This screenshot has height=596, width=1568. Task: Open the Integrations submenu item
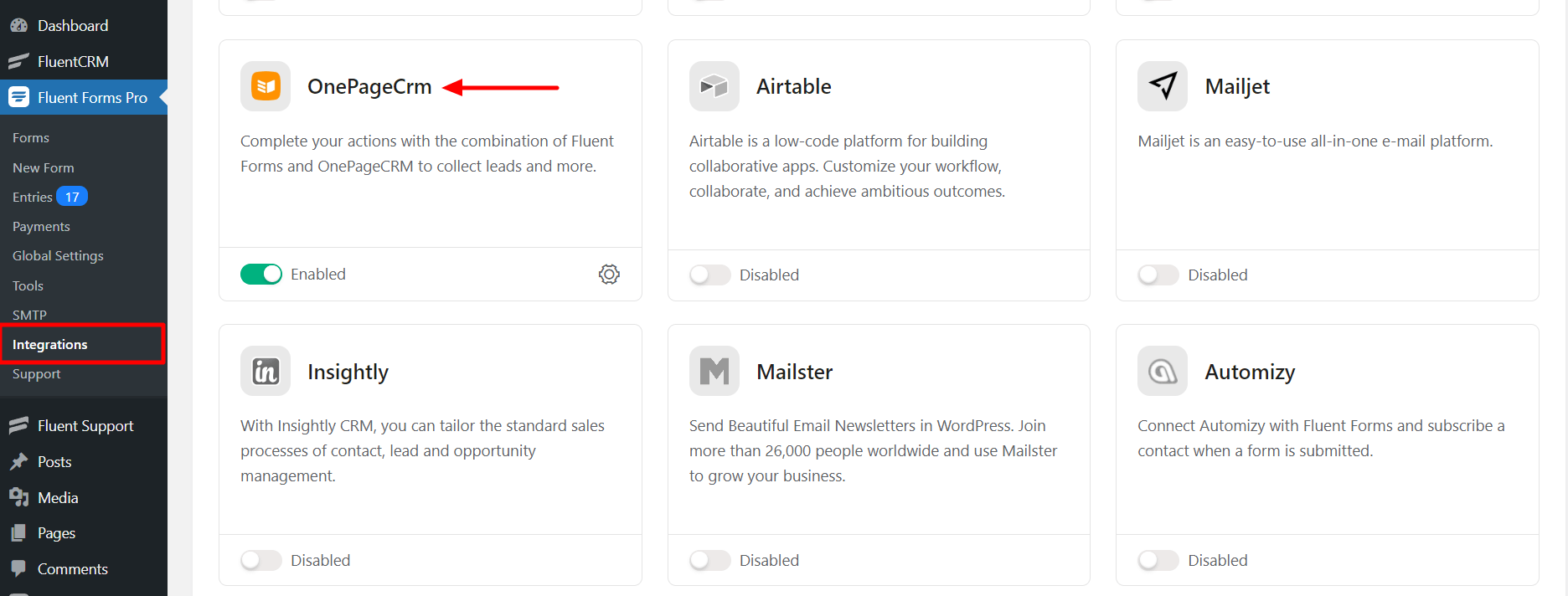click(x=50, y=345)
